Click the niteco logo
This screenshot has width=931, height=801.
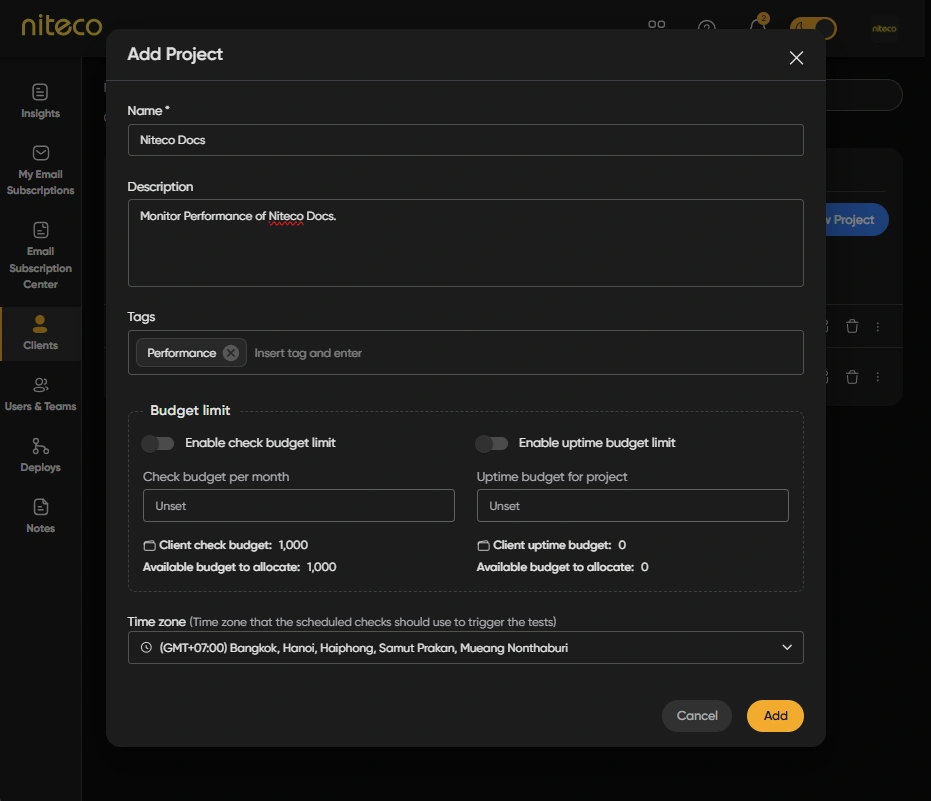62,26
